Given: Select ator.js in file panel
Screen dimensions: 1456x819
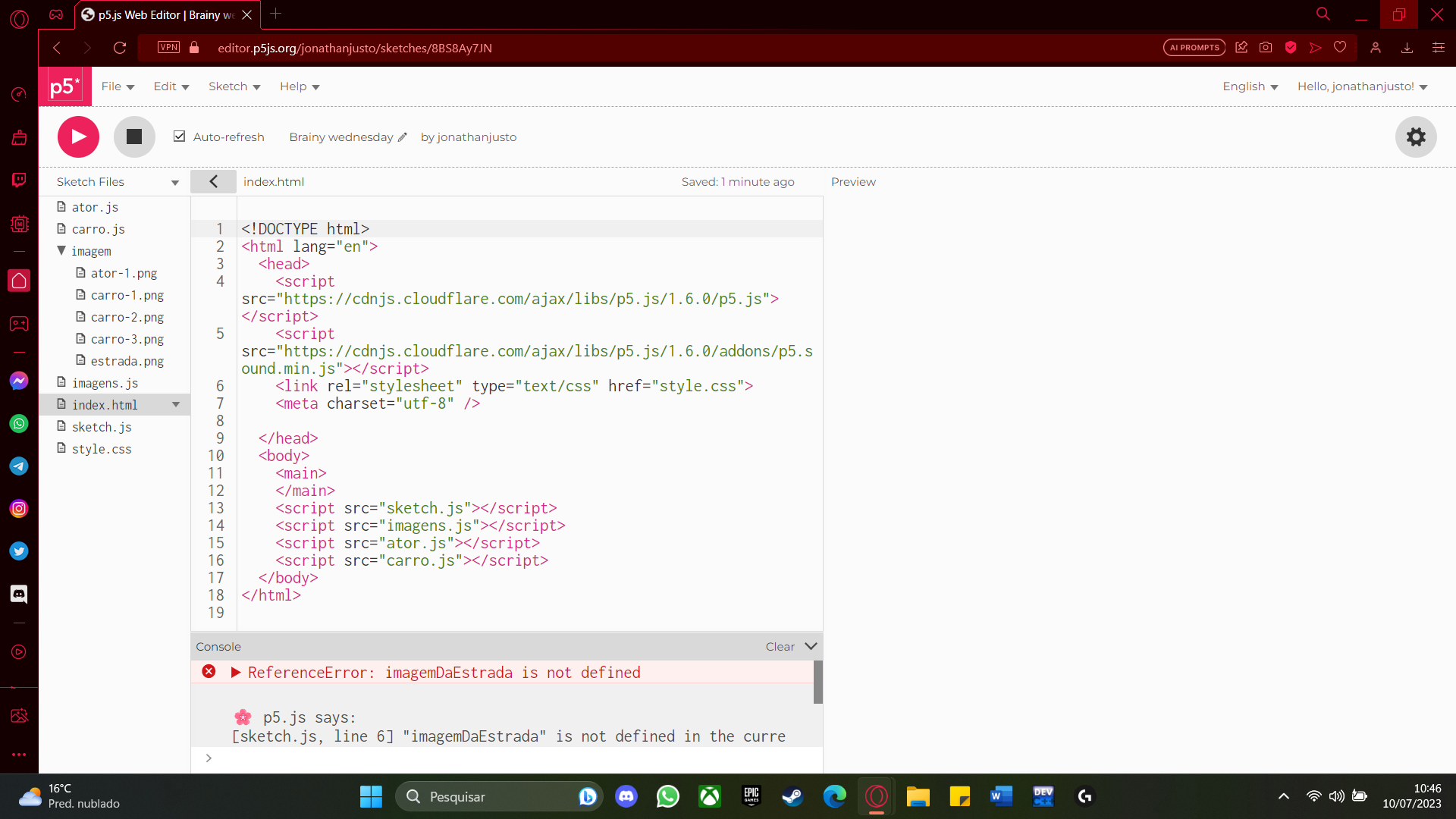Looking at the screenshot, I should pos(95,206).
